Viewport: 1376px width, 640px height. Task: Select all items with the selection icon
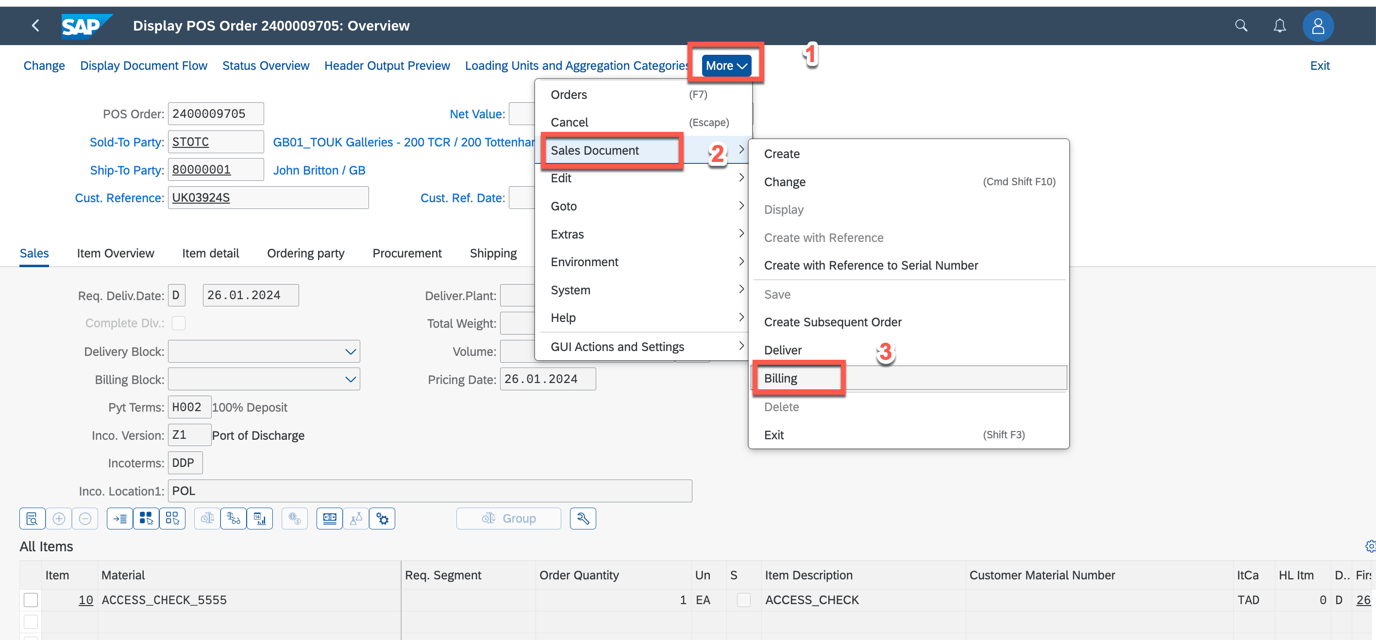click(145, 518)
